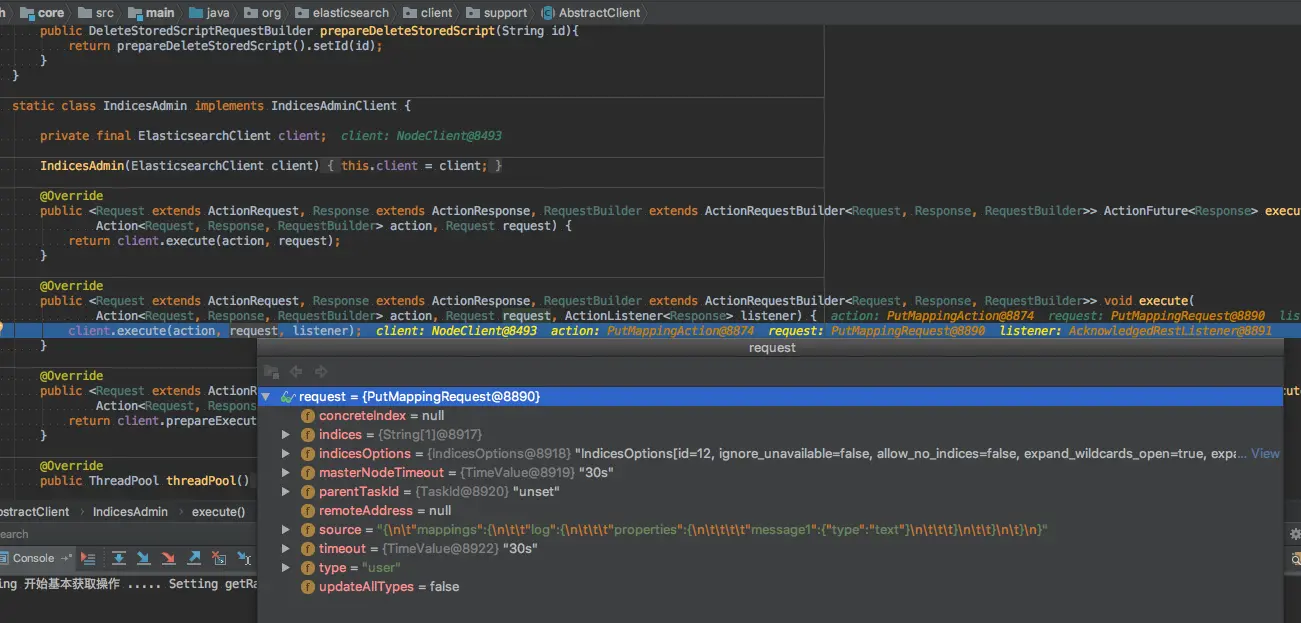
Task: Click the field icon next to timeout
Action: point(308,549)
